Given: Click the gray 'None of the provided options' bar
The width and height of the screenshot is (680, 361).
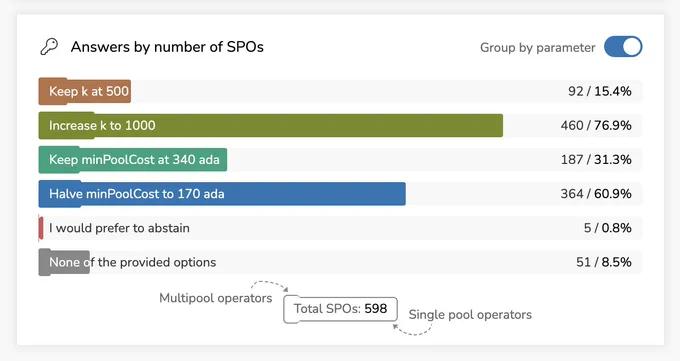Looking at the screenshot, I should (64, 262).
